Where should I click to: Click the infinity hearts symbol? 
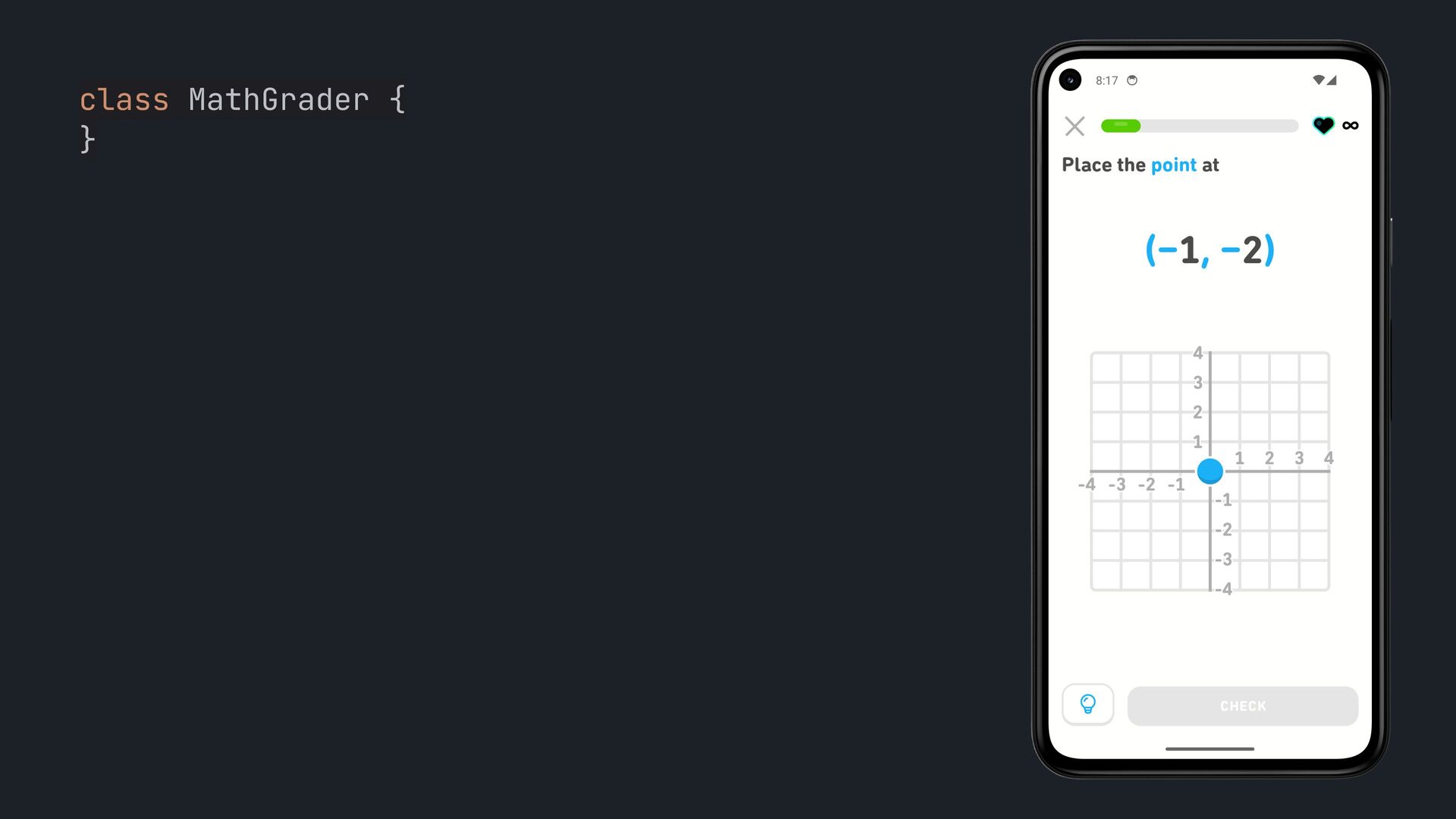(x=1351, y=125)
